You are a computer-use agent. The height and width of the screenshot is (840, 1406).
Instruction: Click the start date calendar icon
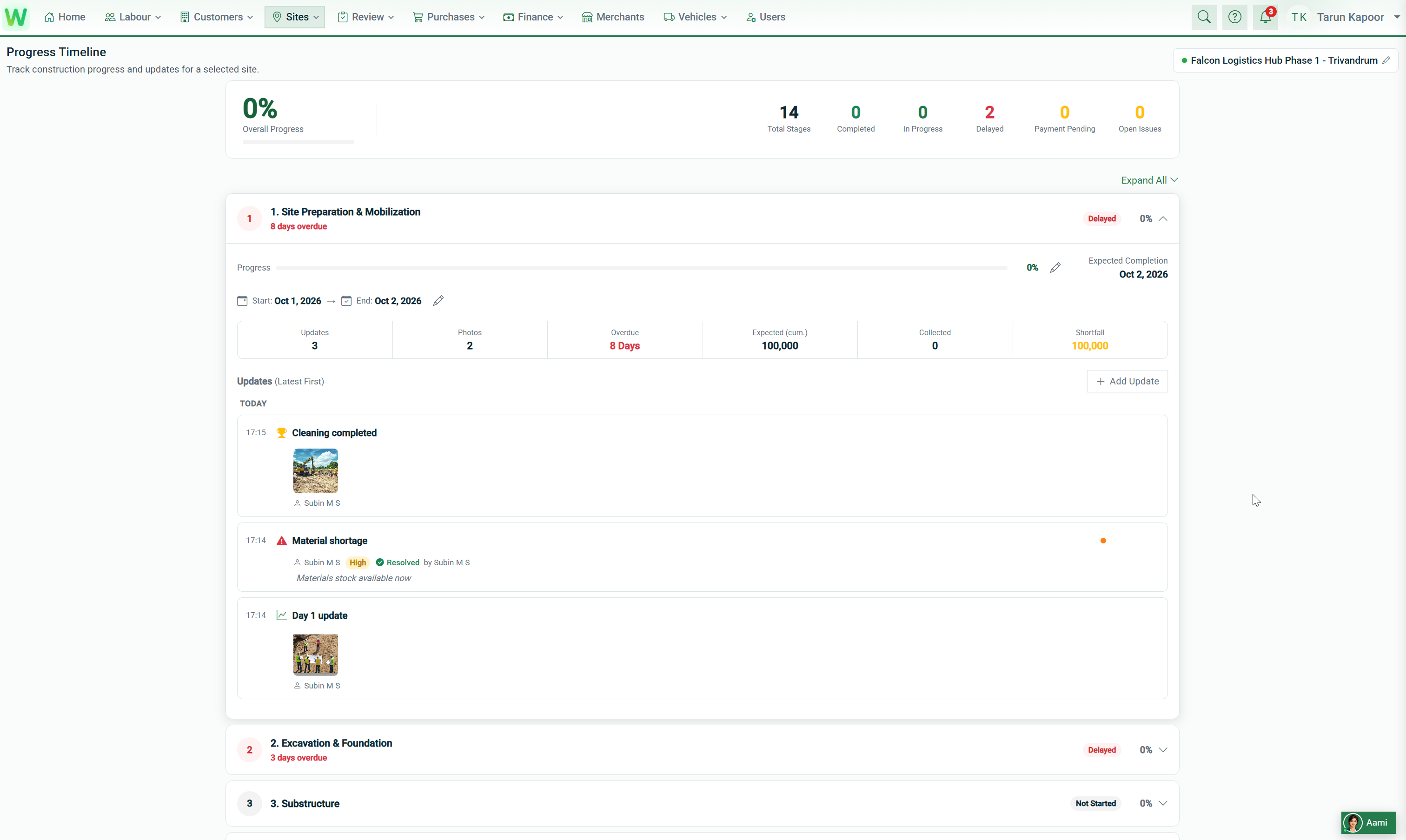click(x=242, y=301)
